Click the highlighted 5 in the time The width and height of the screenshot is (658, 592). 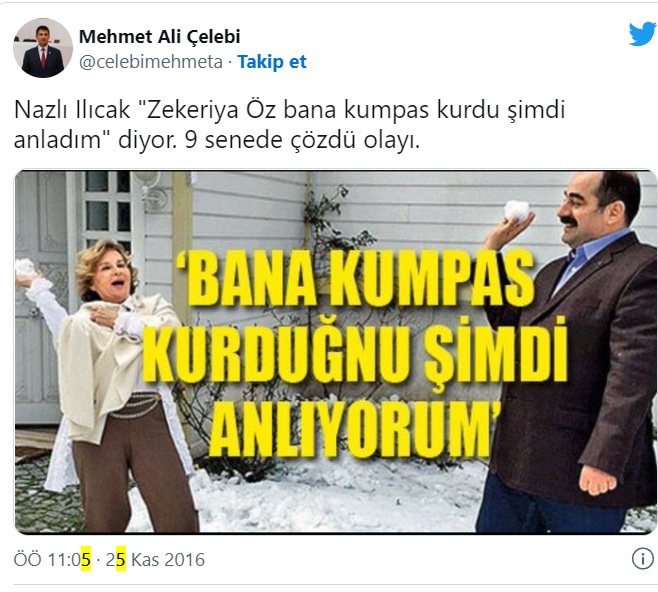coord(86,559)
